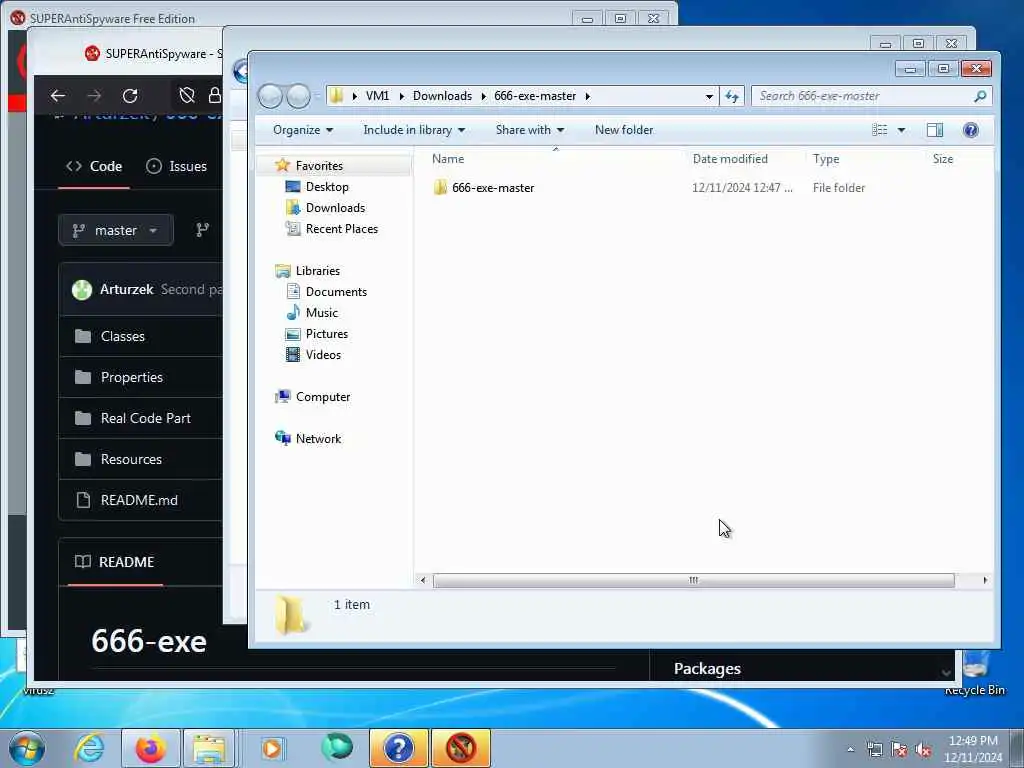Viewport: 1024px width, 768px height.
Task: Click the Windows Start button
Action: click(27, 748)
